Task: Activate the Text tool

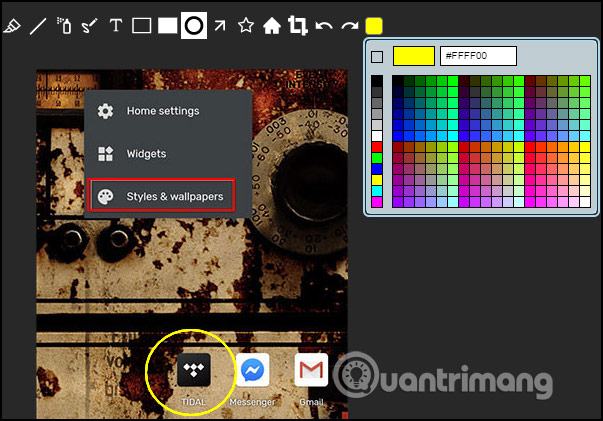Action: click(116, 25)
